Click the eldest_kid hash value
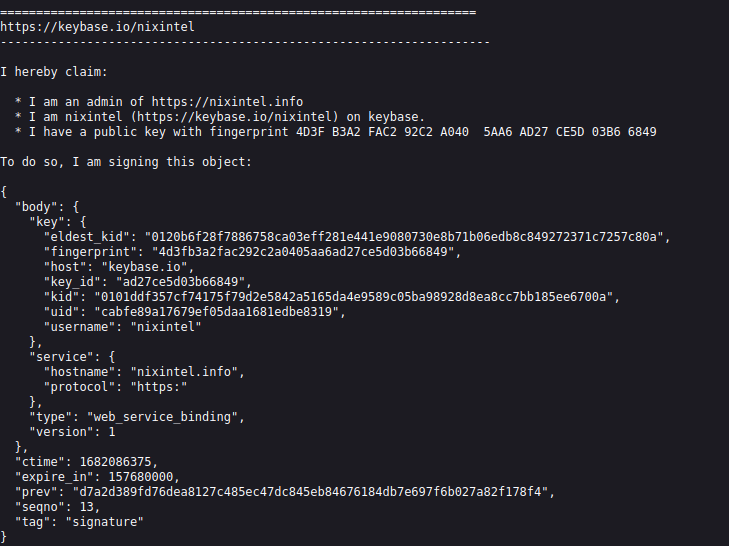The width and height of the screenshot is (729, 546). click(404, 237)
